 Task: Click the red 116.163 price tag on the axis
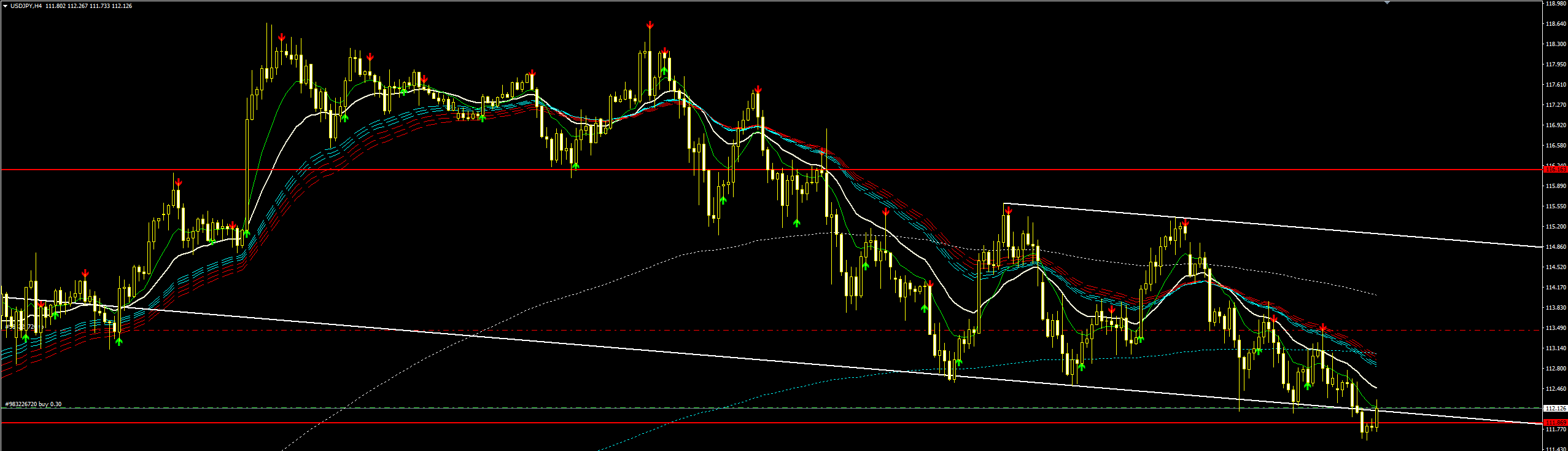click(1555, 169)
